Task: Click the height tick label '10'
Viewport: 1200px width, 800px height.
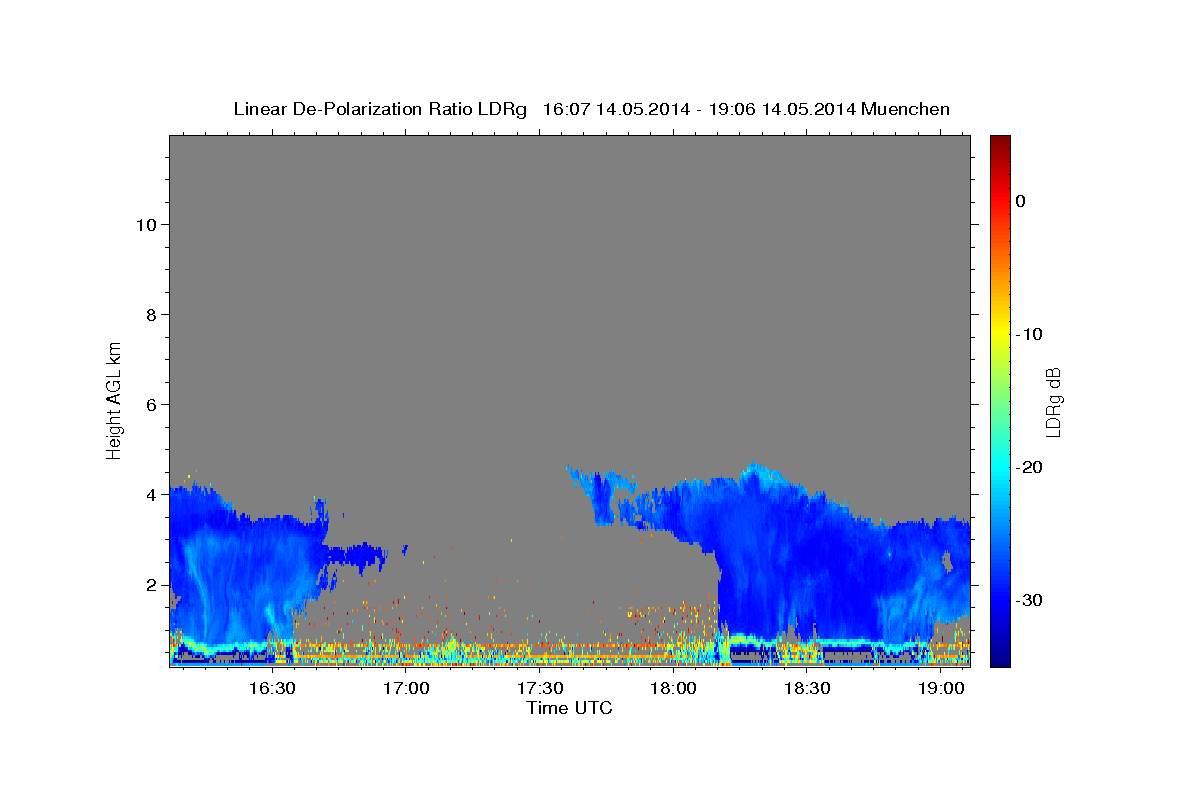Action: click(145, 224)
